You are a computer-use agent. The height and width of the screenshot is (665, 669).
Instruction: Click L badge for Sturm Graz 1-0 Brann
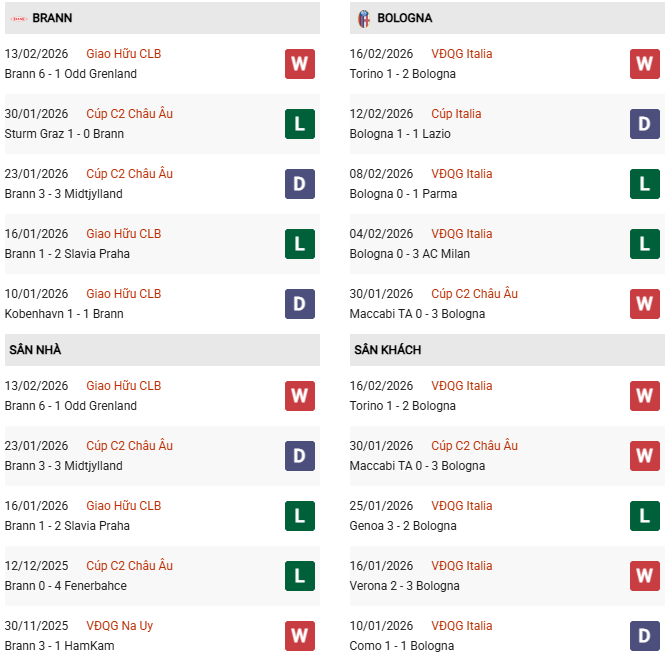click(299, 124)
